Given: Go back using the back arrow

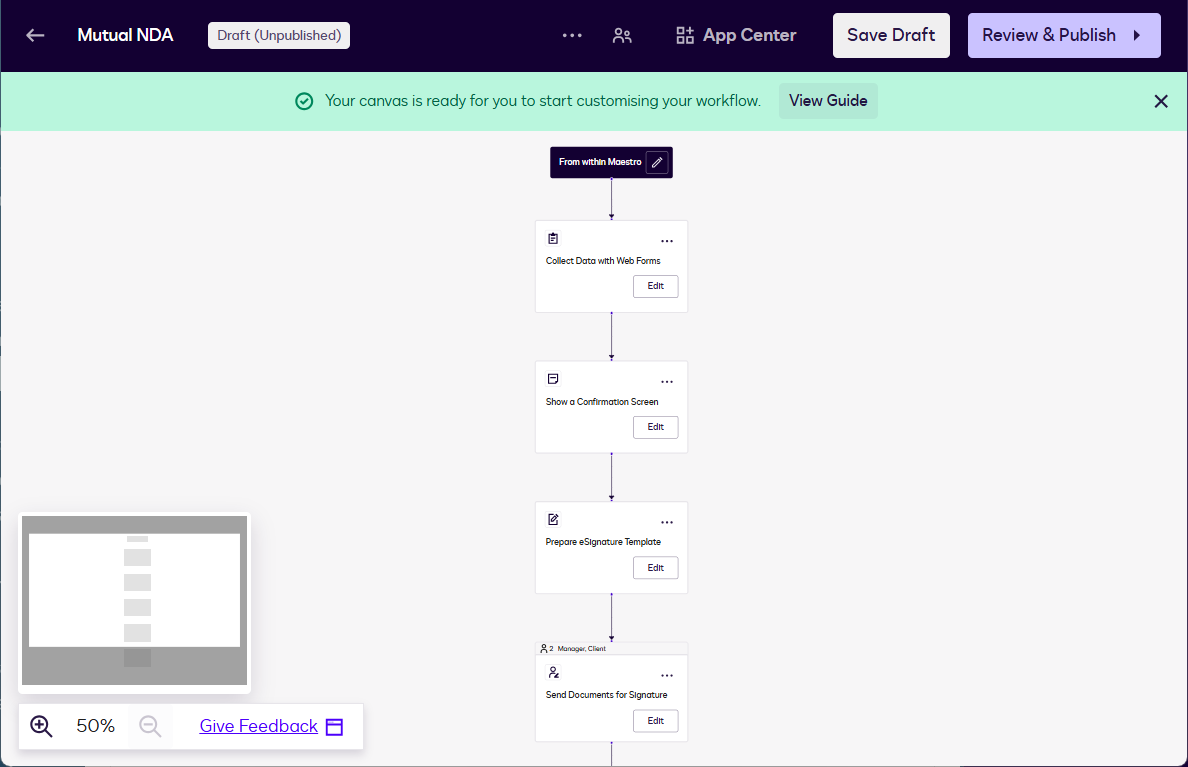Looking at the screenshot, I should 34,35.
